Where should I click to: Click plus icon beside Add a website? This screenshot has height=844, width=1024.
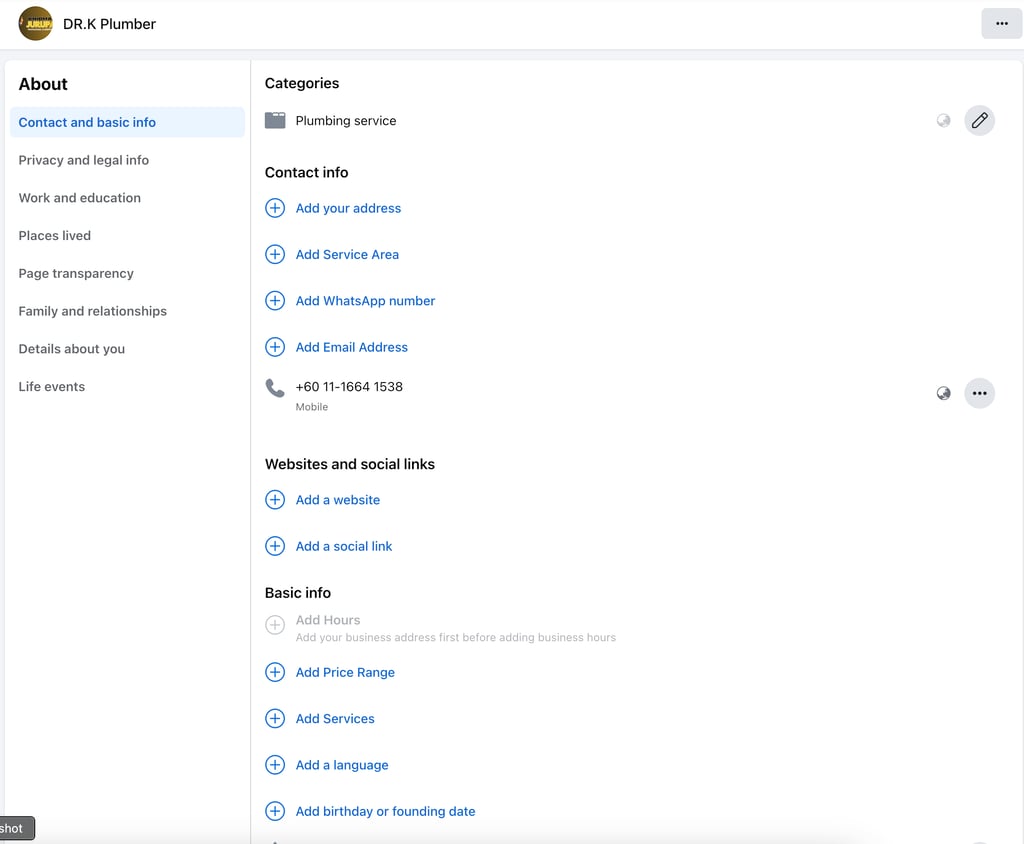click(275, 500)
